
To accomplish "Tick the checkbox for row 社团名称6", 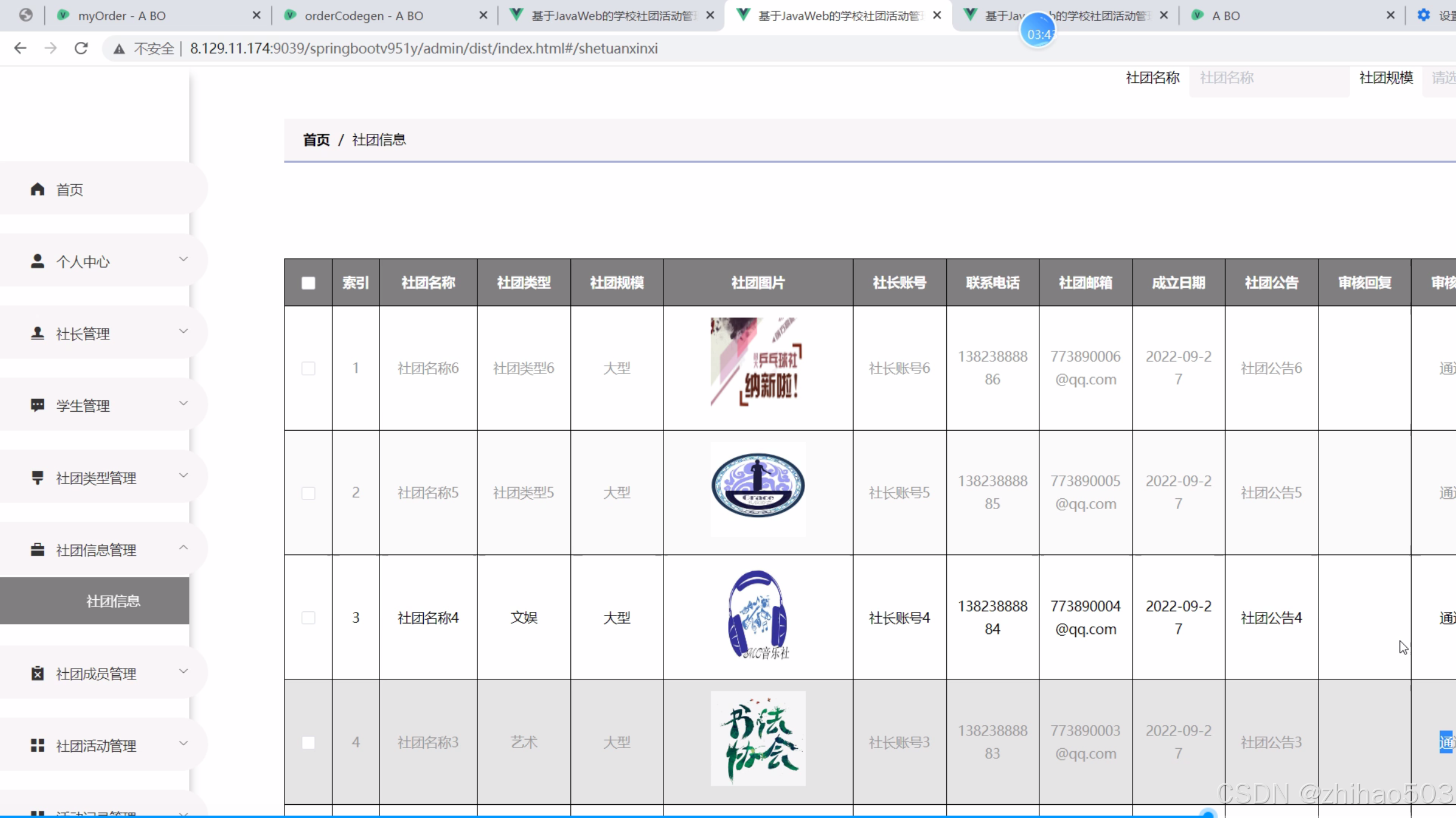I will pos(308,368).
